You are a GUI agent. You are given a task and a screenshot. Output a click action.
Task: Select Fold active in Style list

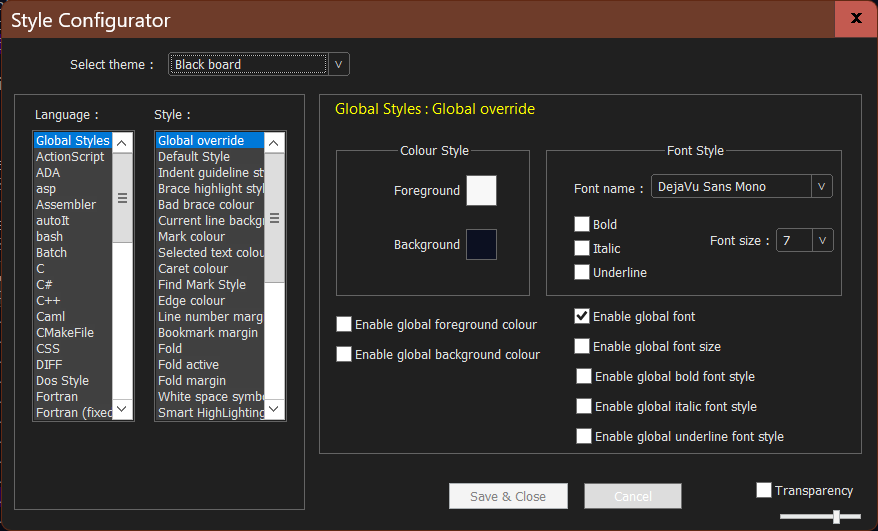(x=209, y=365)
